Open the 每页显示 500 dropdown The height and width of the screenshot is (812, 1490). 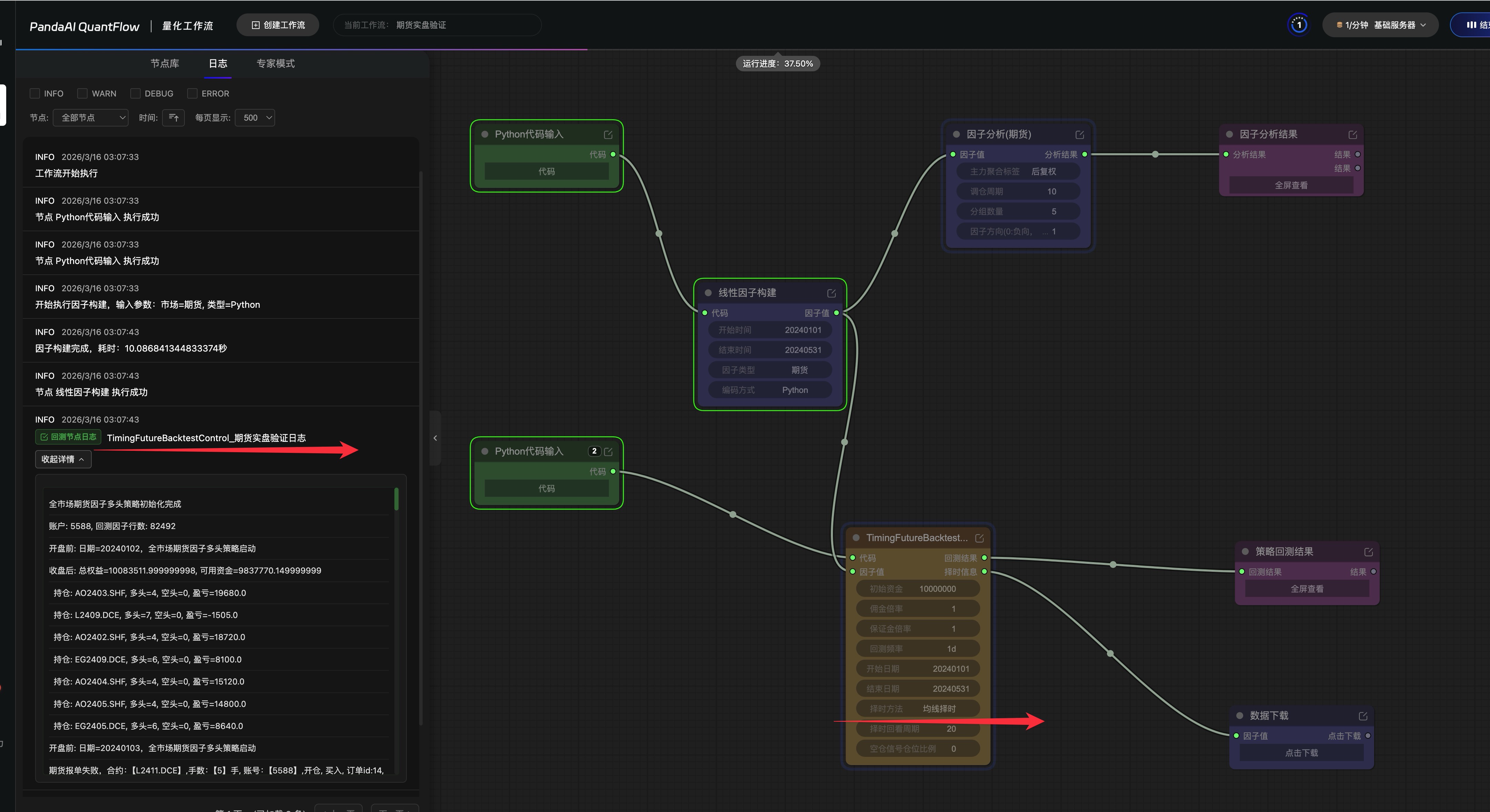coord(255,118)
